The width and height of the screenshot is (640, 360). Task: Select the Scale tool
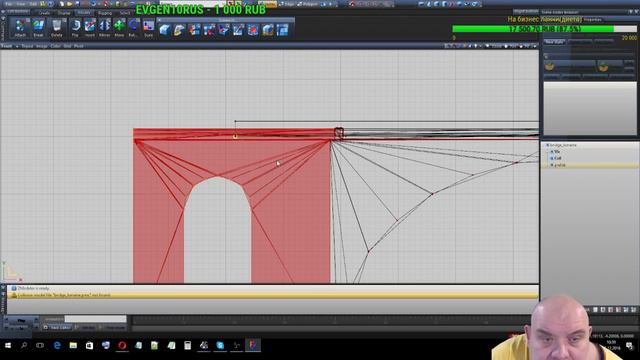[x=149, y=28]
